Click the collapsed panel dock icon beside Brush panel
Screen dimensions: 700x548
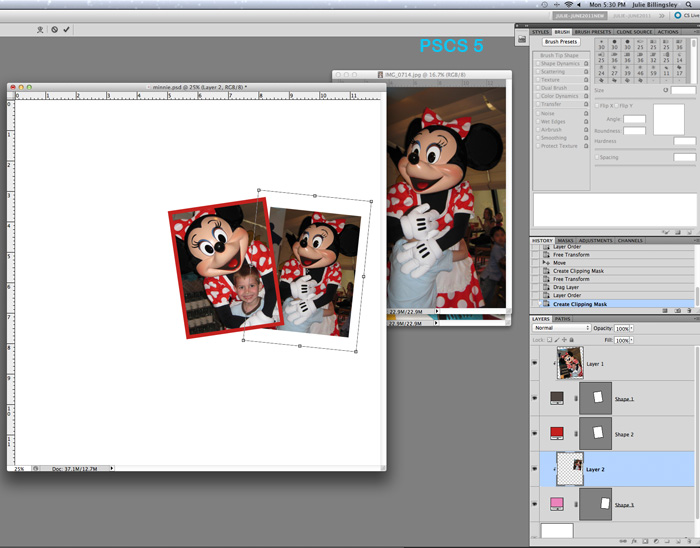click(522, 40)
